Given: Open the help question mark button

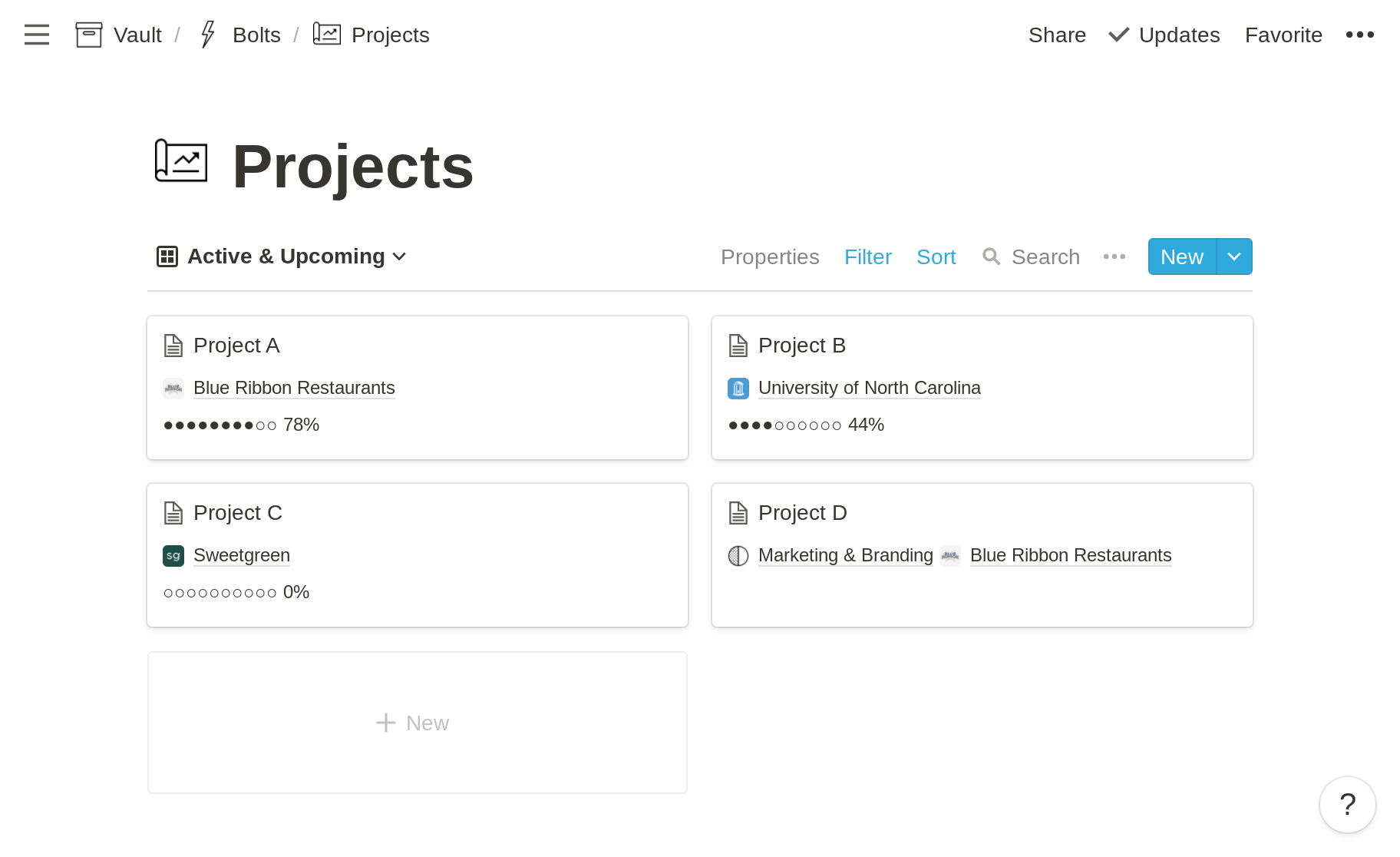Looking at the screenshot, I should pyautogui.click(x=1347, y=804).
